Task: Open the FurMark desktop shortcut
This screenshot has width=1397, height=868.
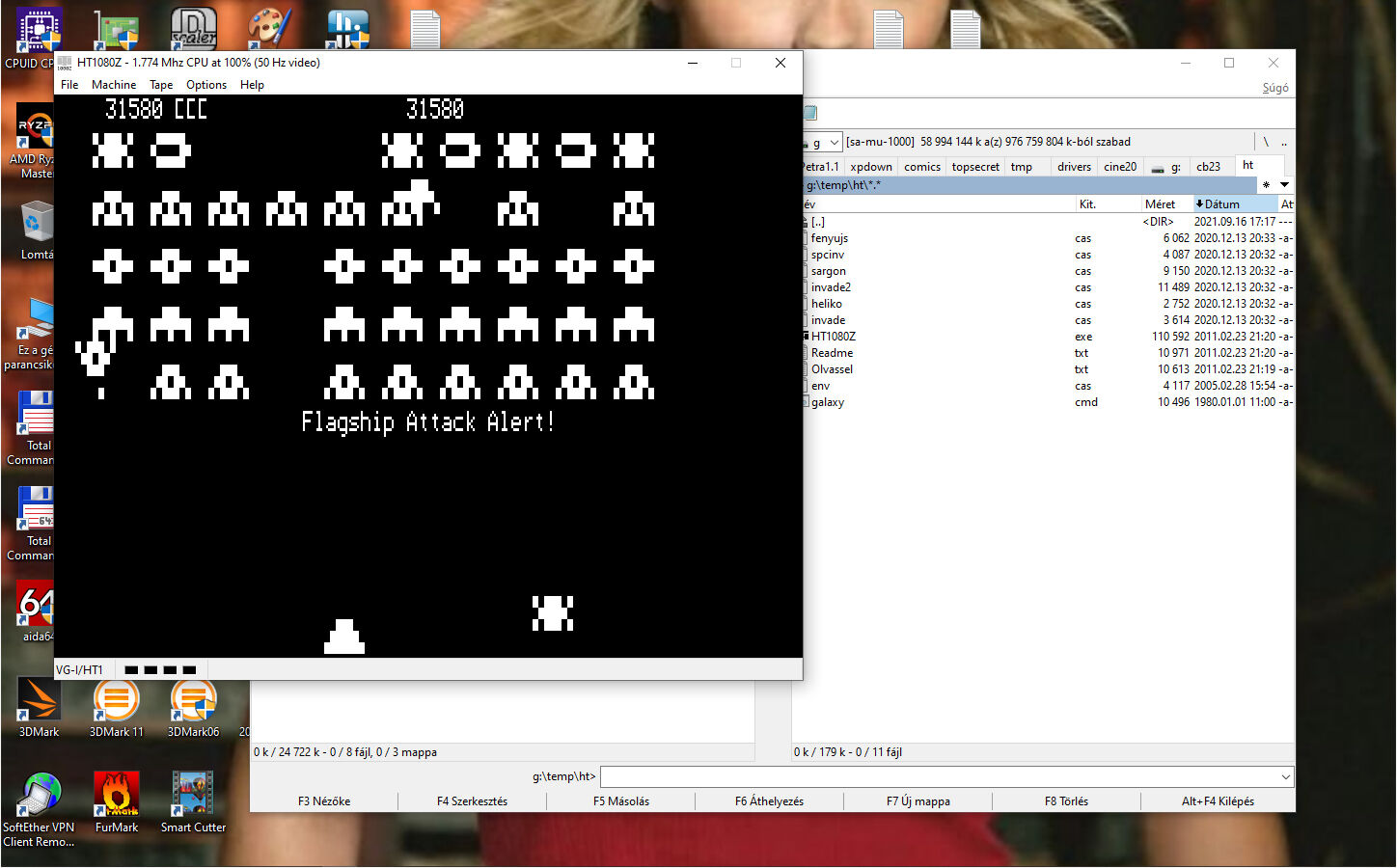Action: [116, 802]
